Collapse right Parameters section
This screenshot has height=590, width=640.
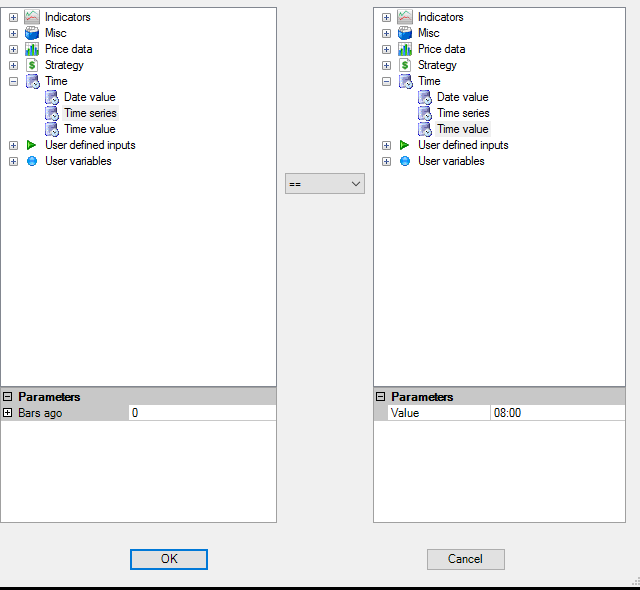[x=380, y=397]
